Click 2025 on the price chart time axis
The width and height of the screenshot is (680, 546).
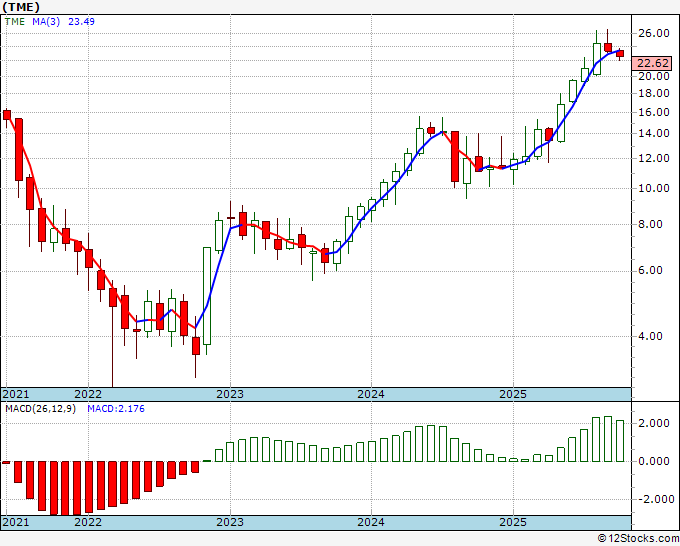(x=513, y=394)
